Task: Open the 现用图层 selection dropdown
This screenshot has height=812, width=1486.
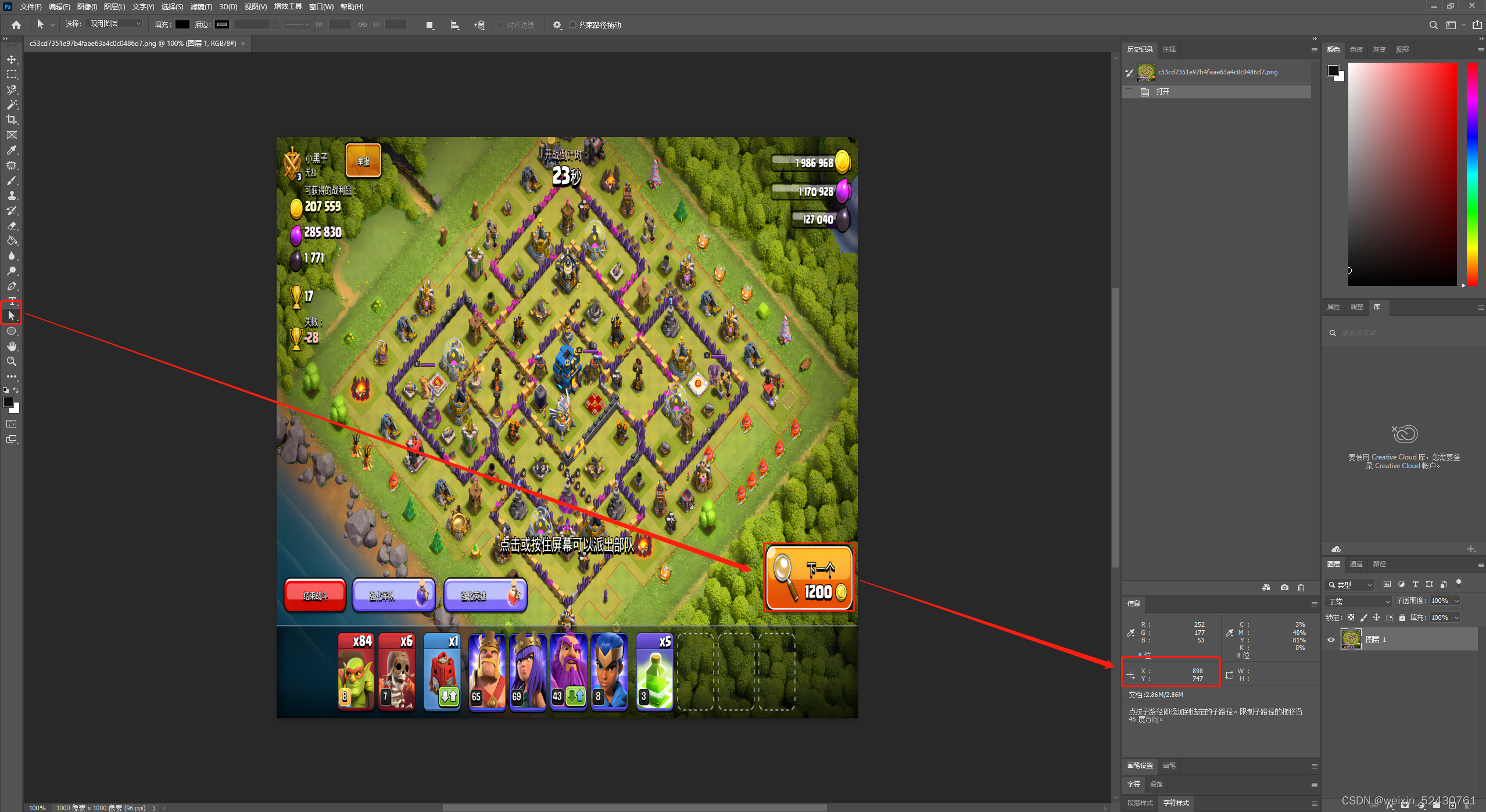Action: point(114,24)
